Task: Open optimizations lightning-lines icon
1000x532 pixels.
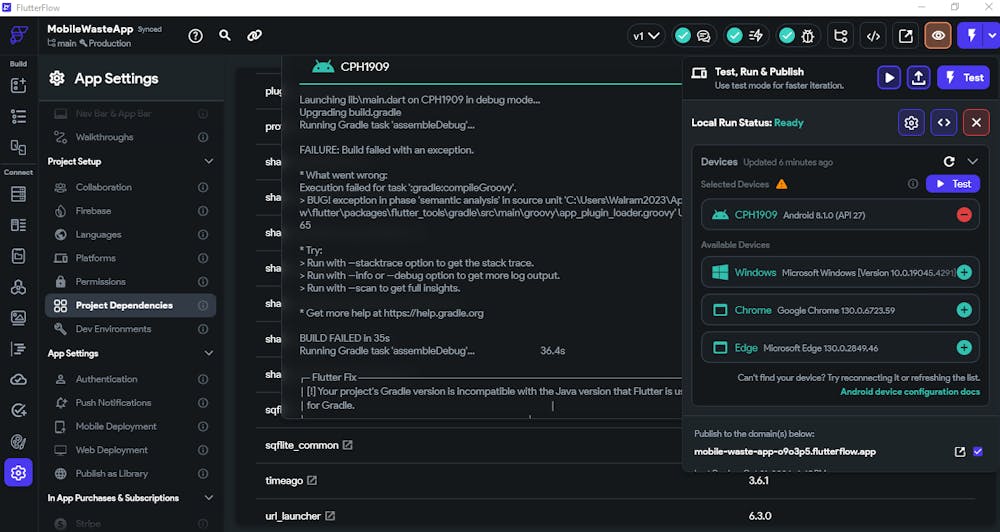Action: tap(756, 36)
